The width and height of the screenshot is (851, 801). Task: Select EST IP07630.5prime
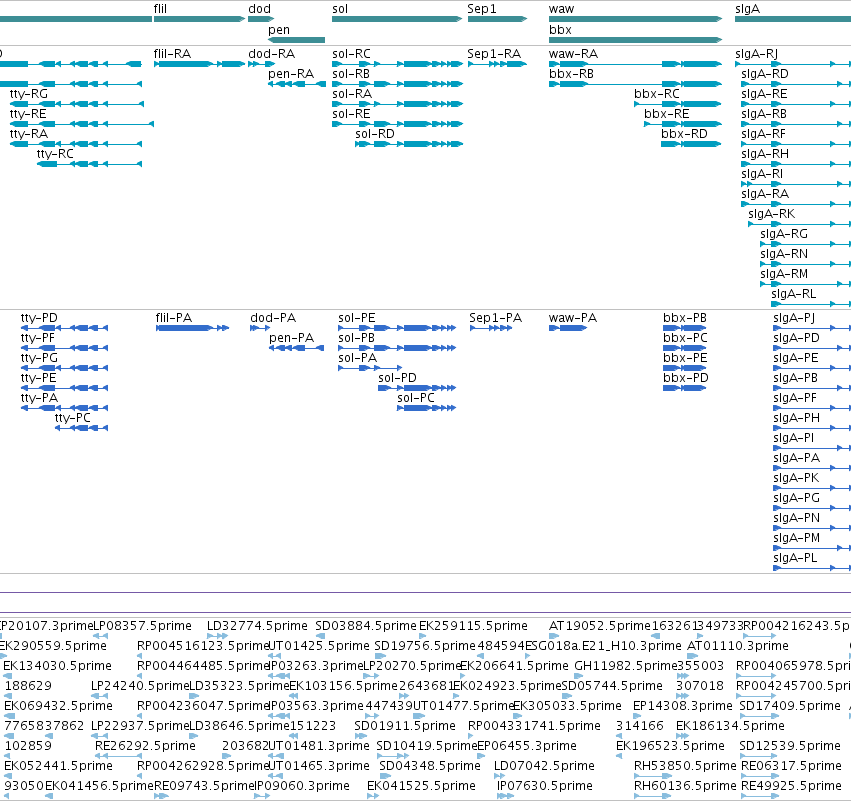(x=505, y=796)
